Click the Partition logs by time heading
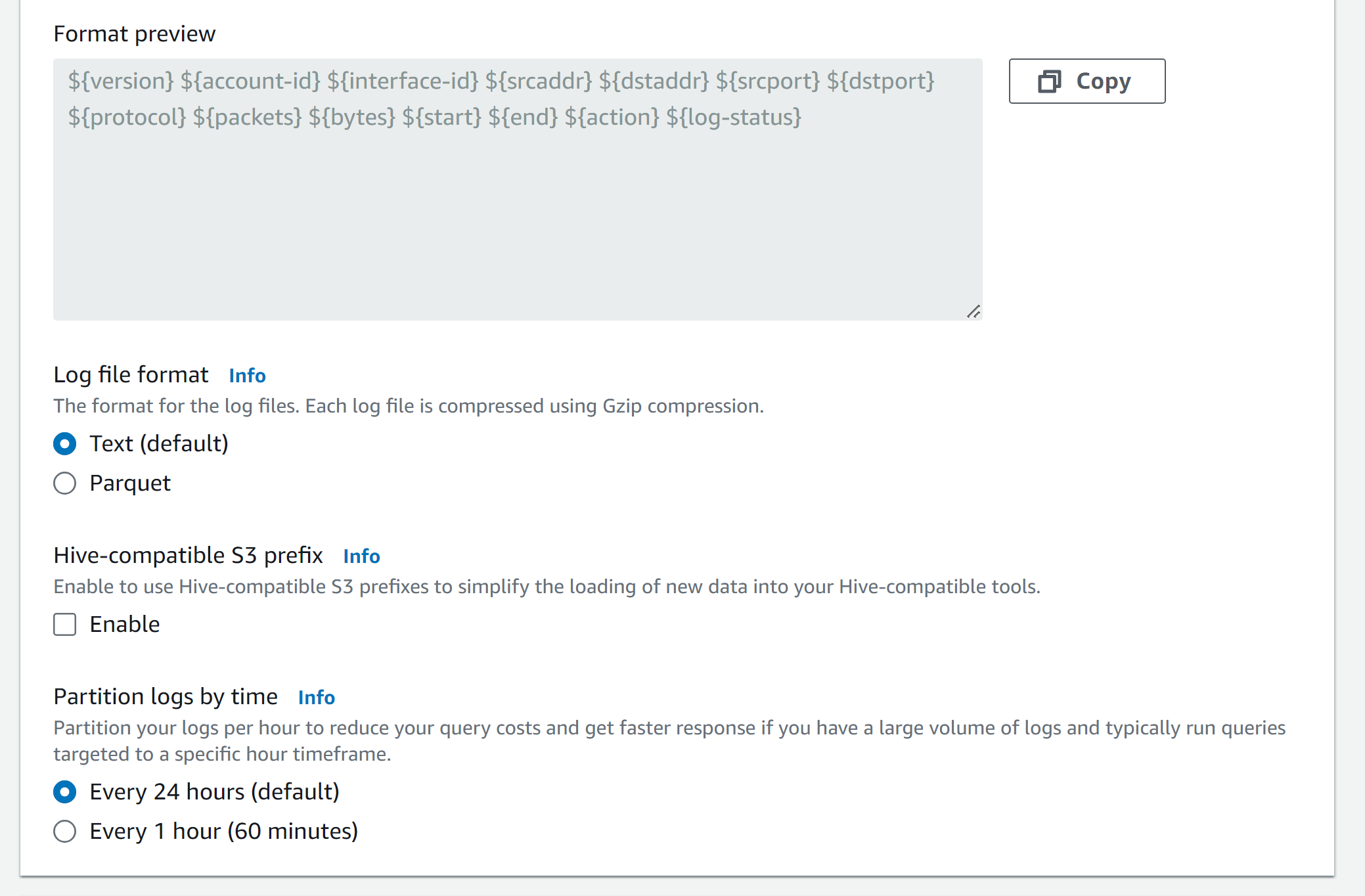1365x896 pixels. coord(166,697)
